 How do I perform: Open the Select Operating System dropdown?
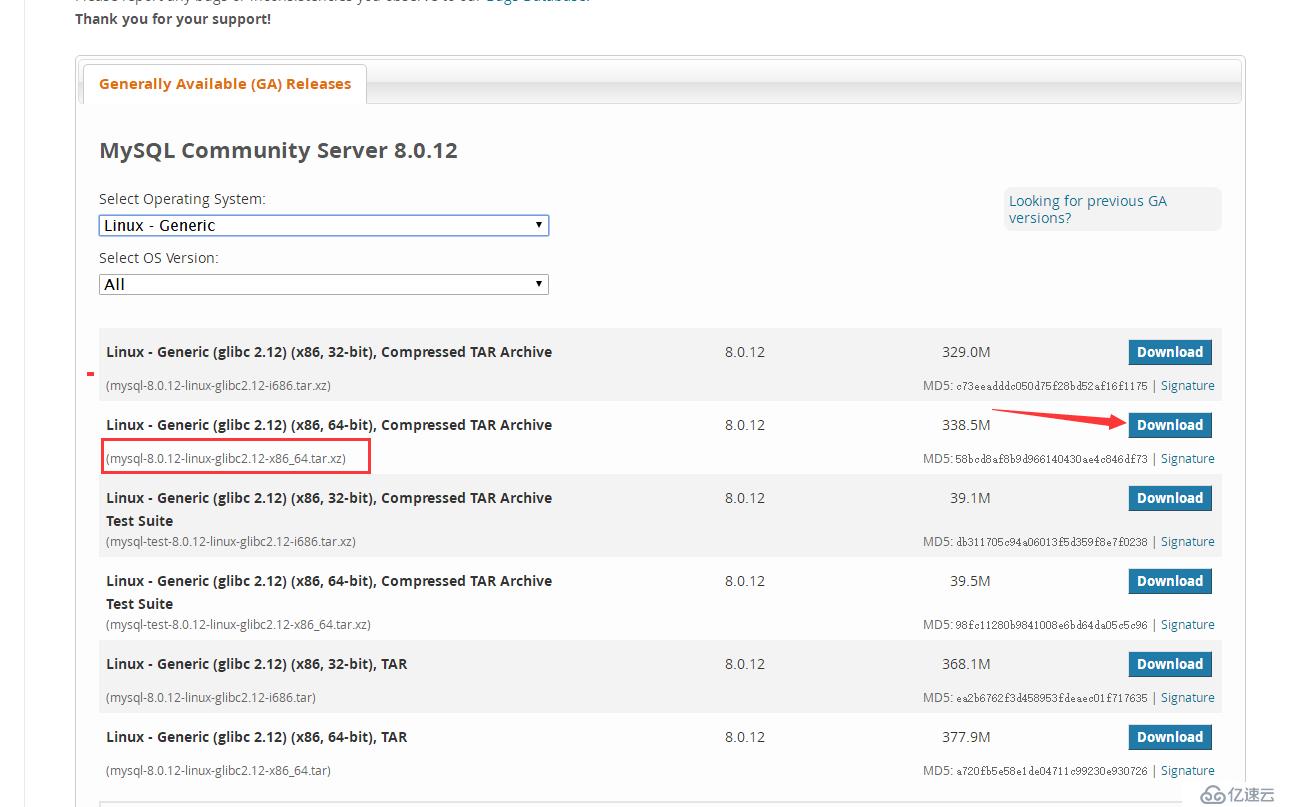tap(323, 225)
